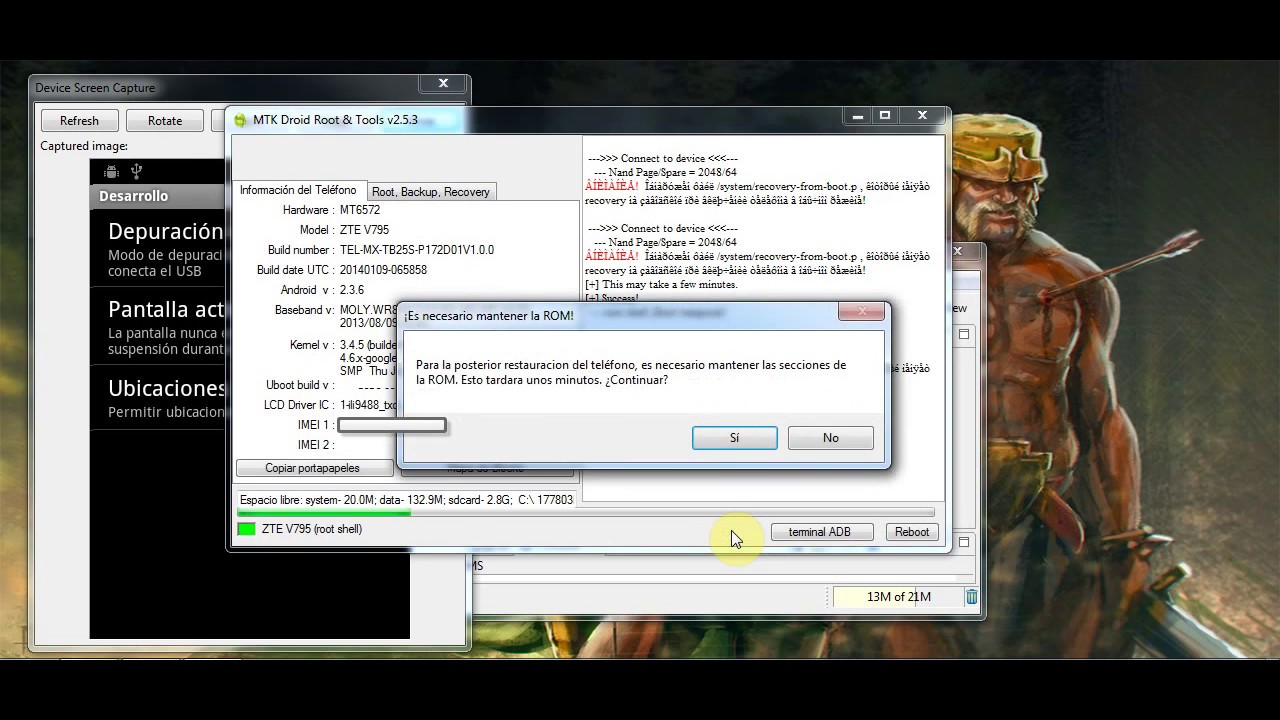Image resolution: width=1280 pixels, height=720 pixels.
Task: Click Android version value '2.3.6'
Action: point(352,290)
